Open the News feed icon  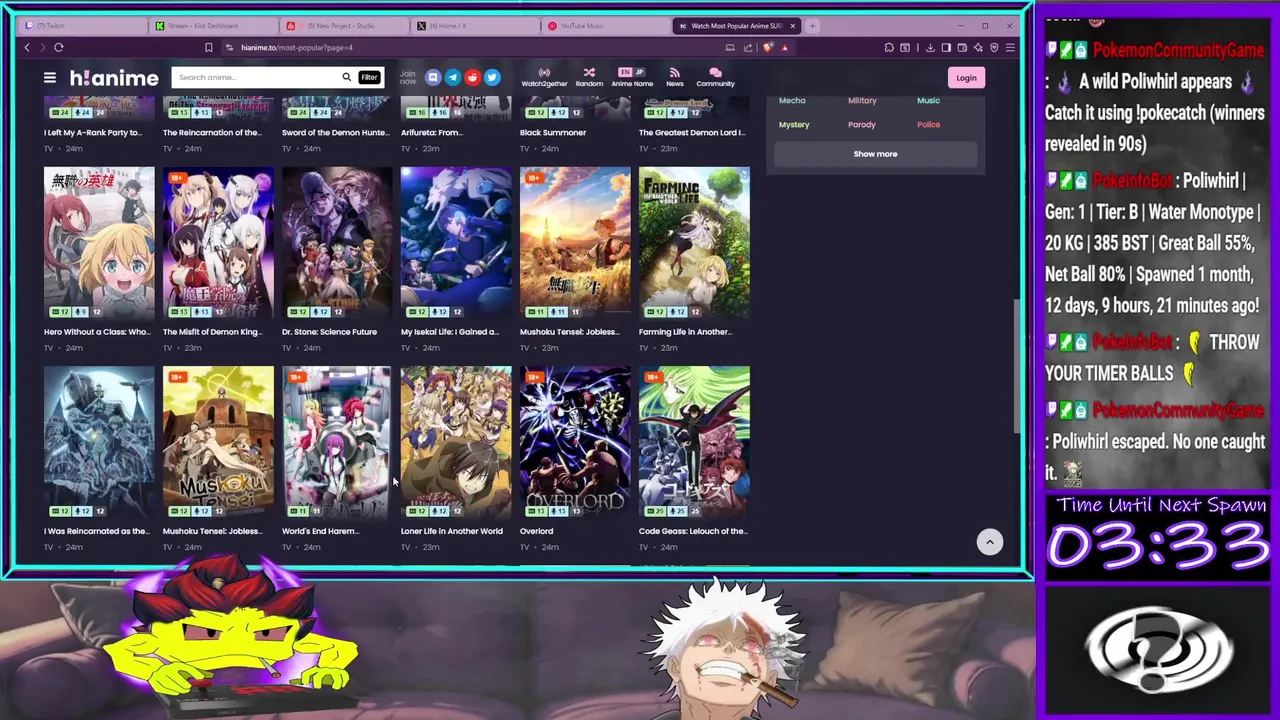[x=675, y=77]
